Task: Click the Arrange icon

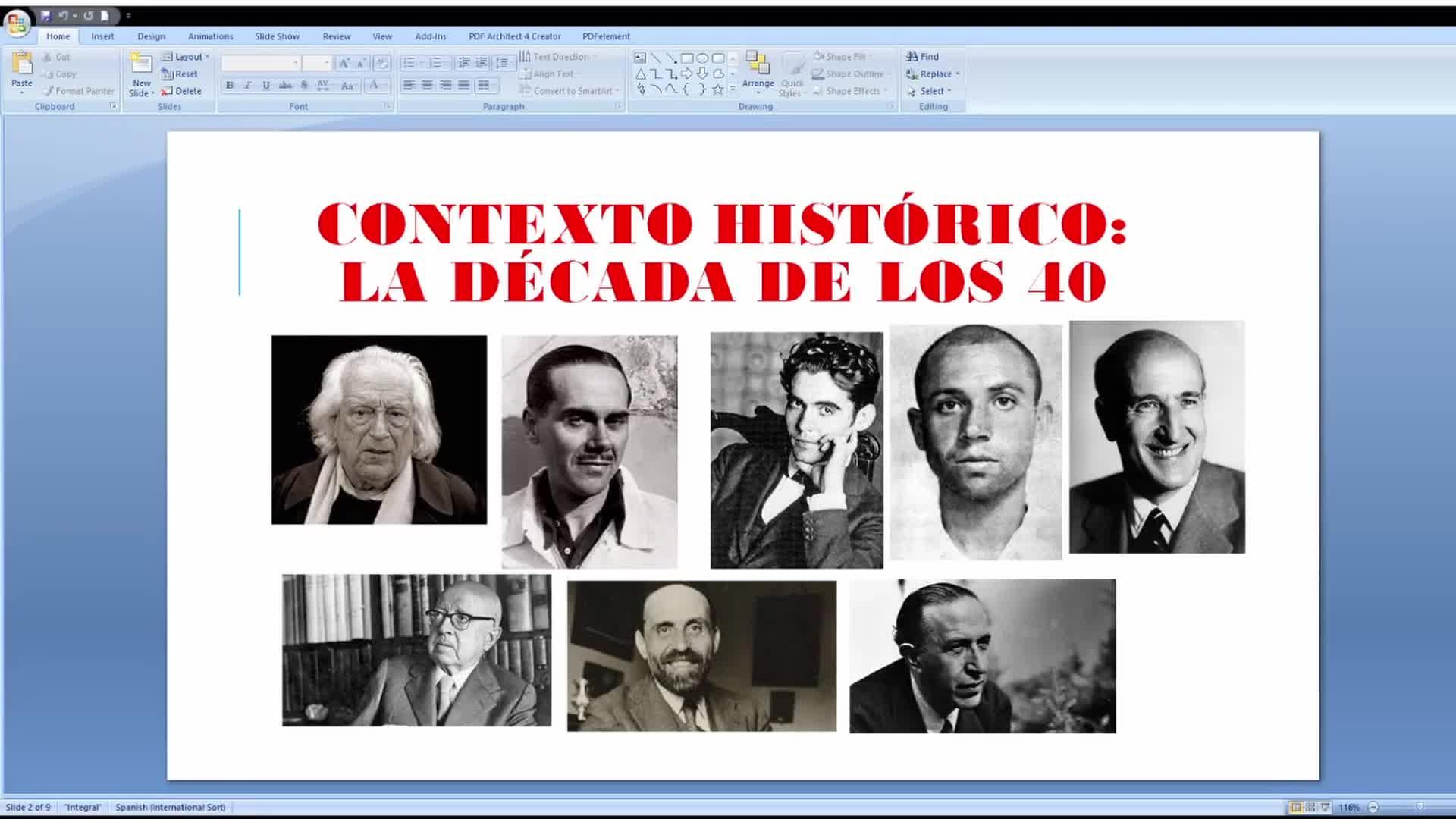Action: 757,64
